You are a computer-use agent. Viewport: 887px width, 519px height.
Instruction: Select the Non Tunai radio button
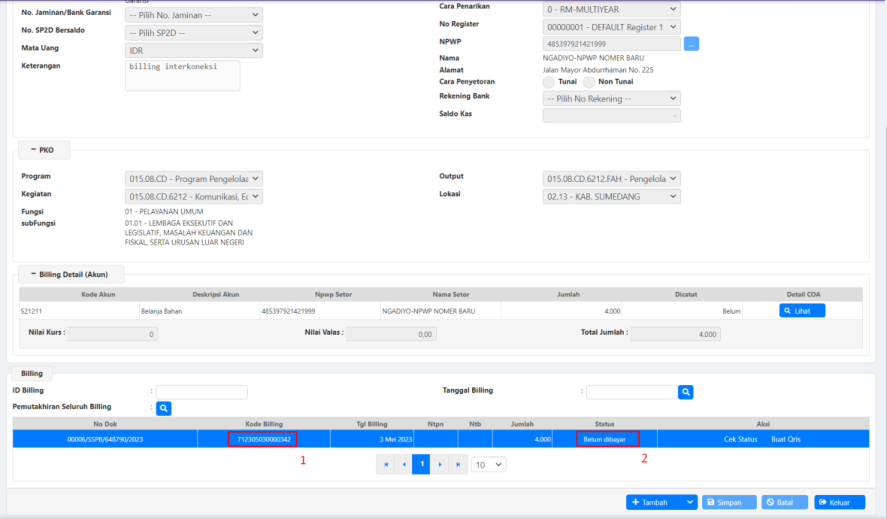[590, 82]
